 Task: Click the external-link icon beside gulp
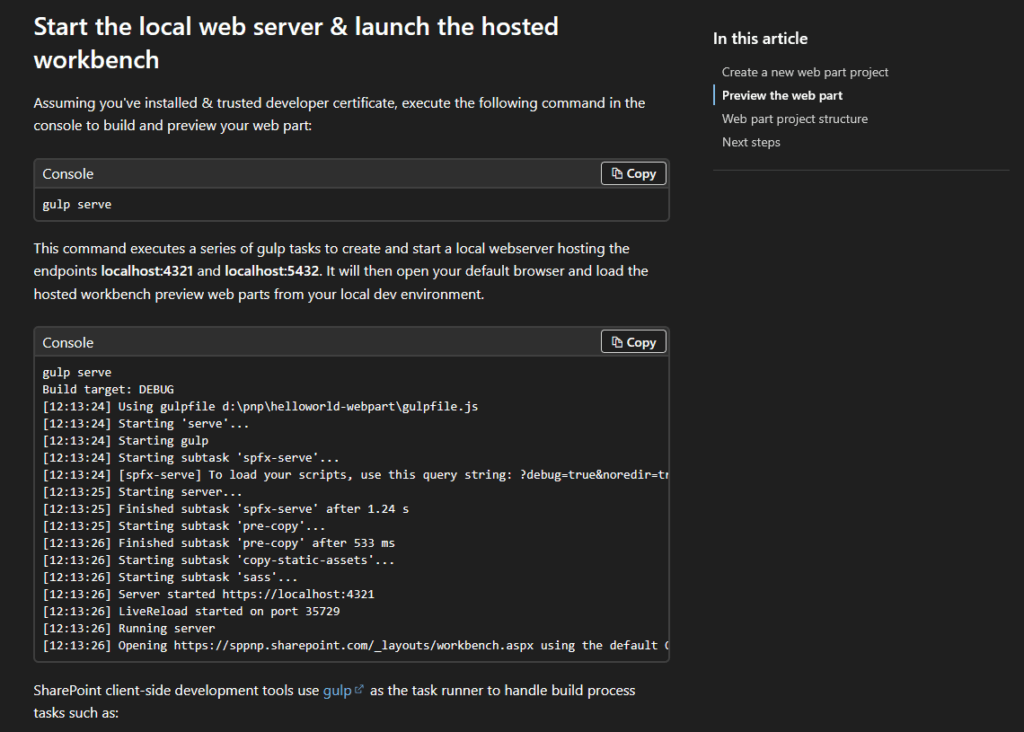coord(359,690)
